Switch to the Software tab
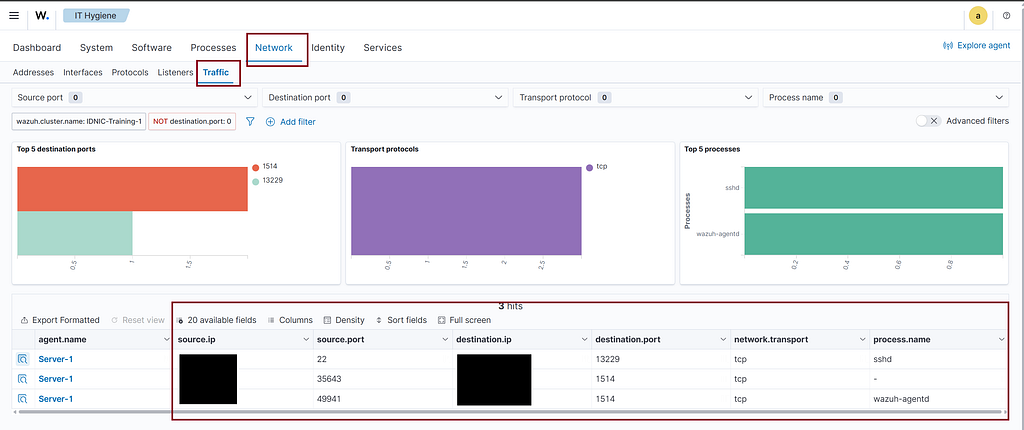1024x430 pixels. 152,48
